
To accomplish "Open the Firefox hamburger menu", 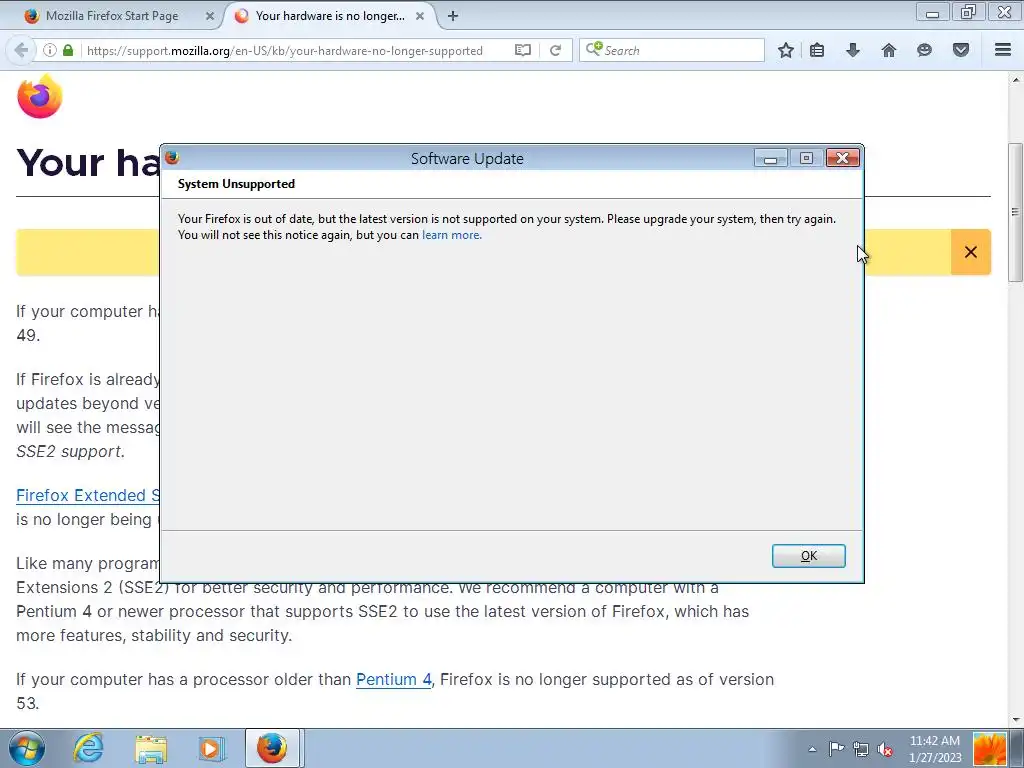I will coord(1003,50).
